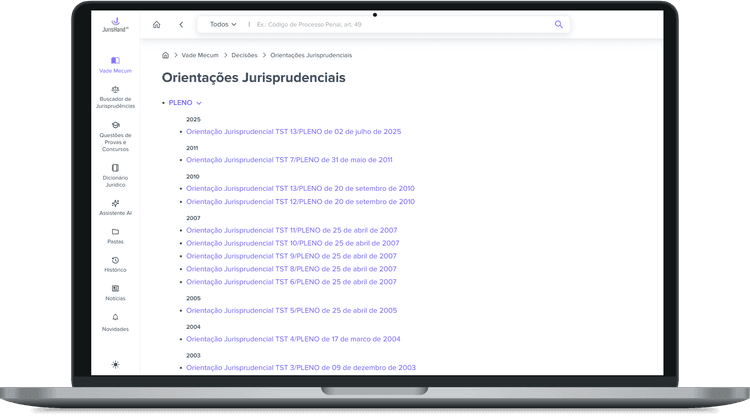Image resolution: width=750 pixels, height=416 pixels.
Task: Open OJ TST 13/PLENO de 20 de setembro de 2010
Action: pos(300,188)
